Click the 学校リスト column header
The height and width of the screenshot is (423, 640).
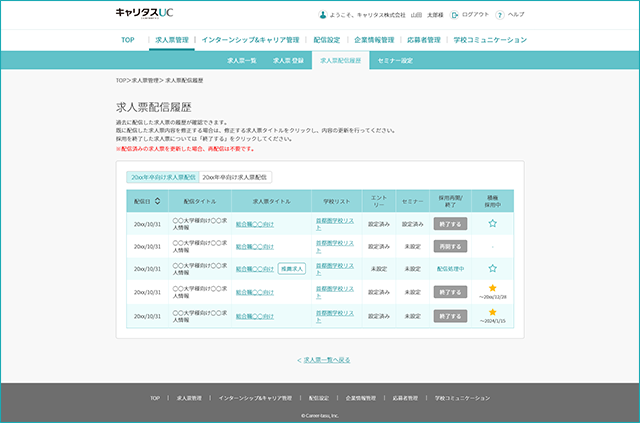click(x=337, y=201)
